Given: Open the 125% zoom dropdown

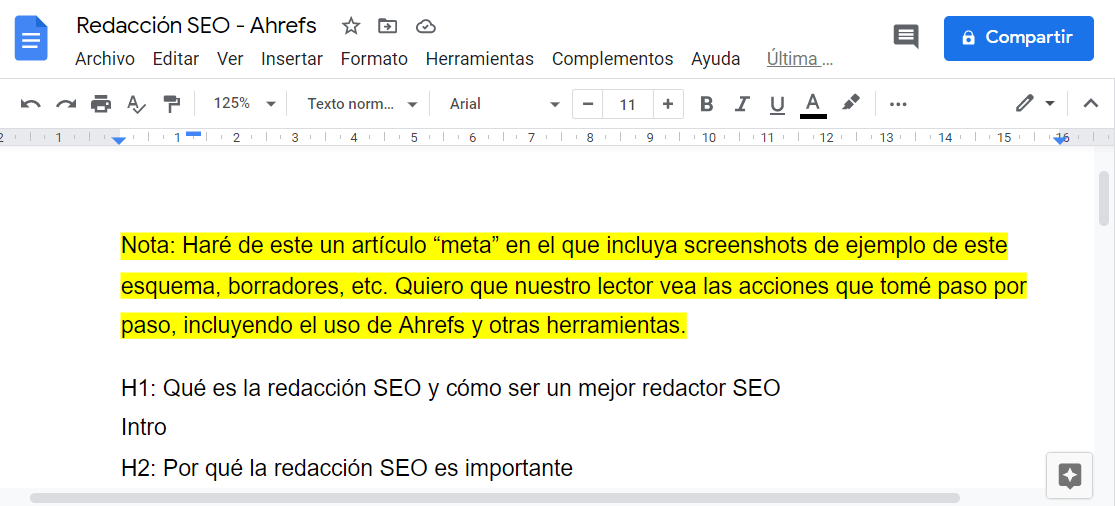Looking at the screenshot, I should [x=244, y=104].
